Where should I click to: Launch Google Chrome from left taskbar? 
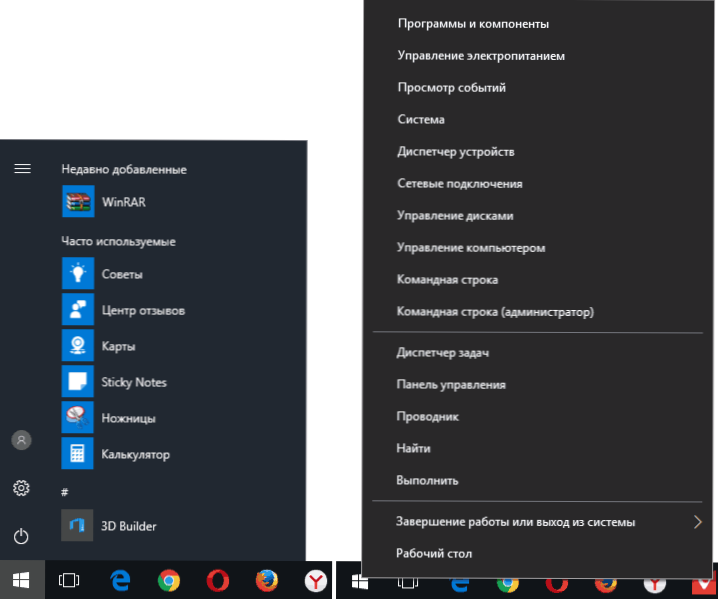coord(169,581)
